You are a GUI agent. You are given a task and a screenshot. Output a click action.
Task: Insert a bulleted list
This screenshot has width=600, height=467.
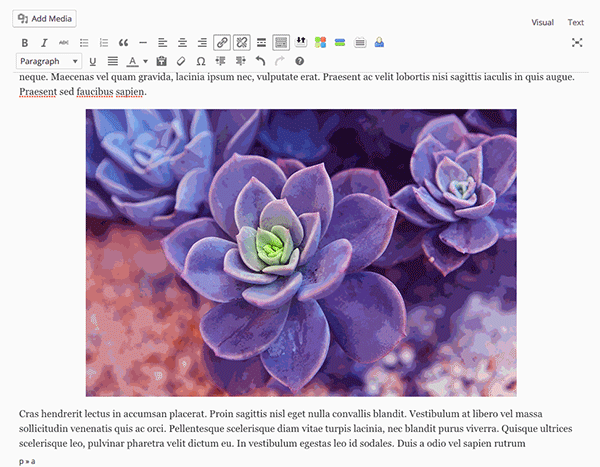(x=84, y=43)
